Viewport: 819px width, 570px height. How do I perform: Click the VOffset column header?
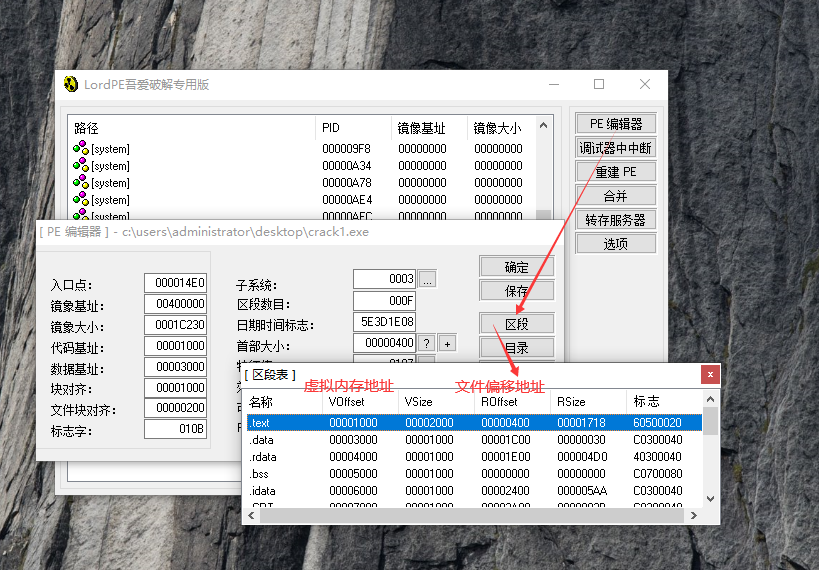pyautogui.click(x=360, y=402)
